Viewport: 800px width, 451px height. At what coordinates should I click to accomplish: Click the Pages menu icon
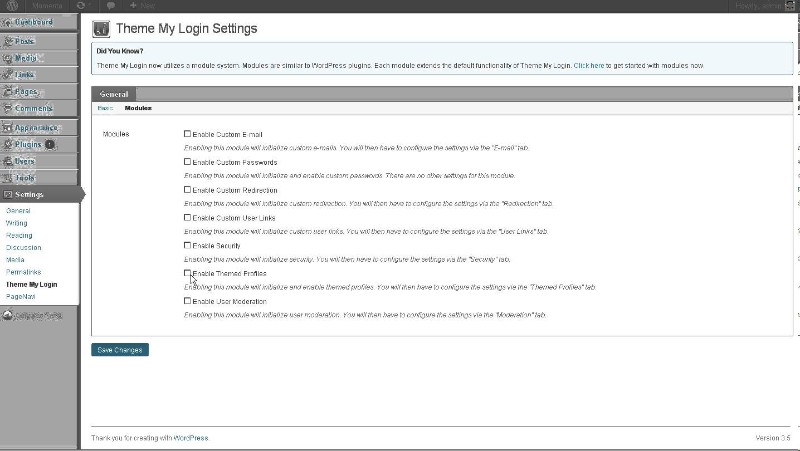(7, 92)
